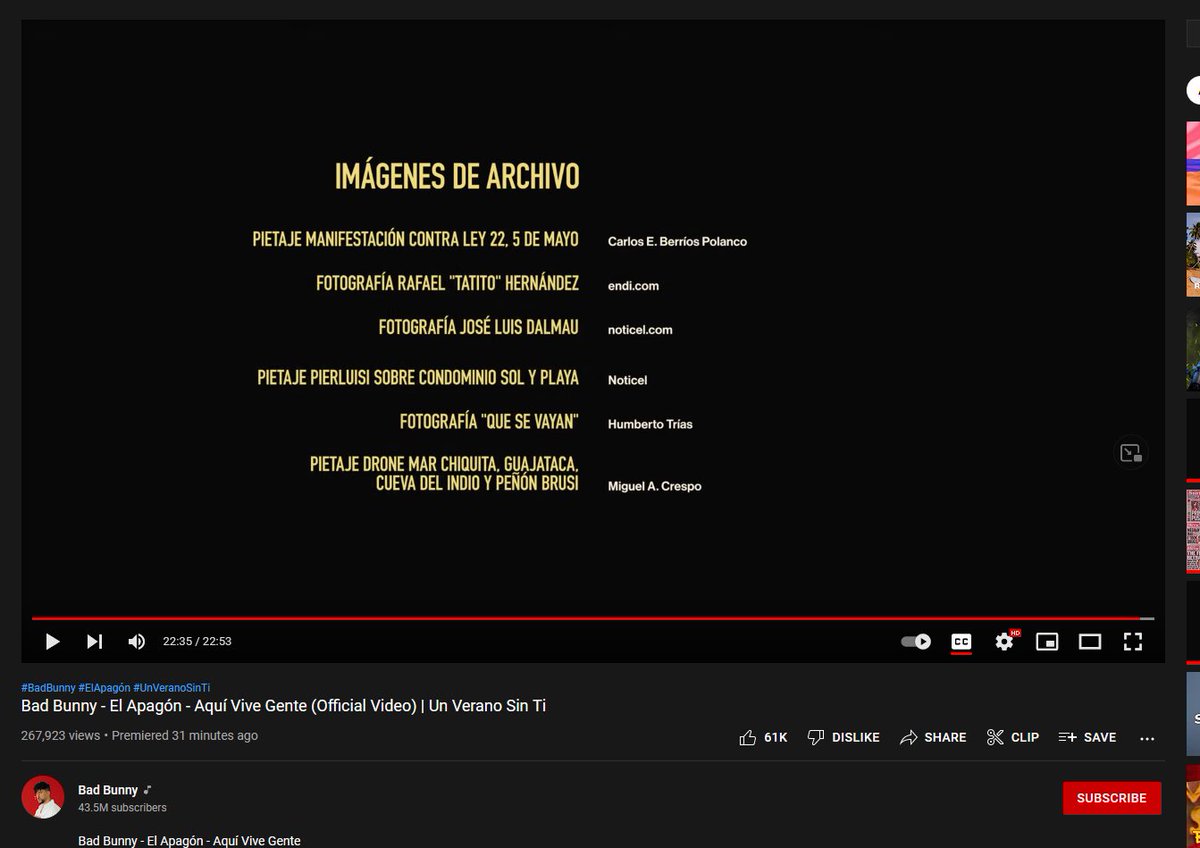The height and width of the screenshot is (848, 1200).
Task: Click the #UnVeranoSinTi hashtag
Action: [171, 688]
